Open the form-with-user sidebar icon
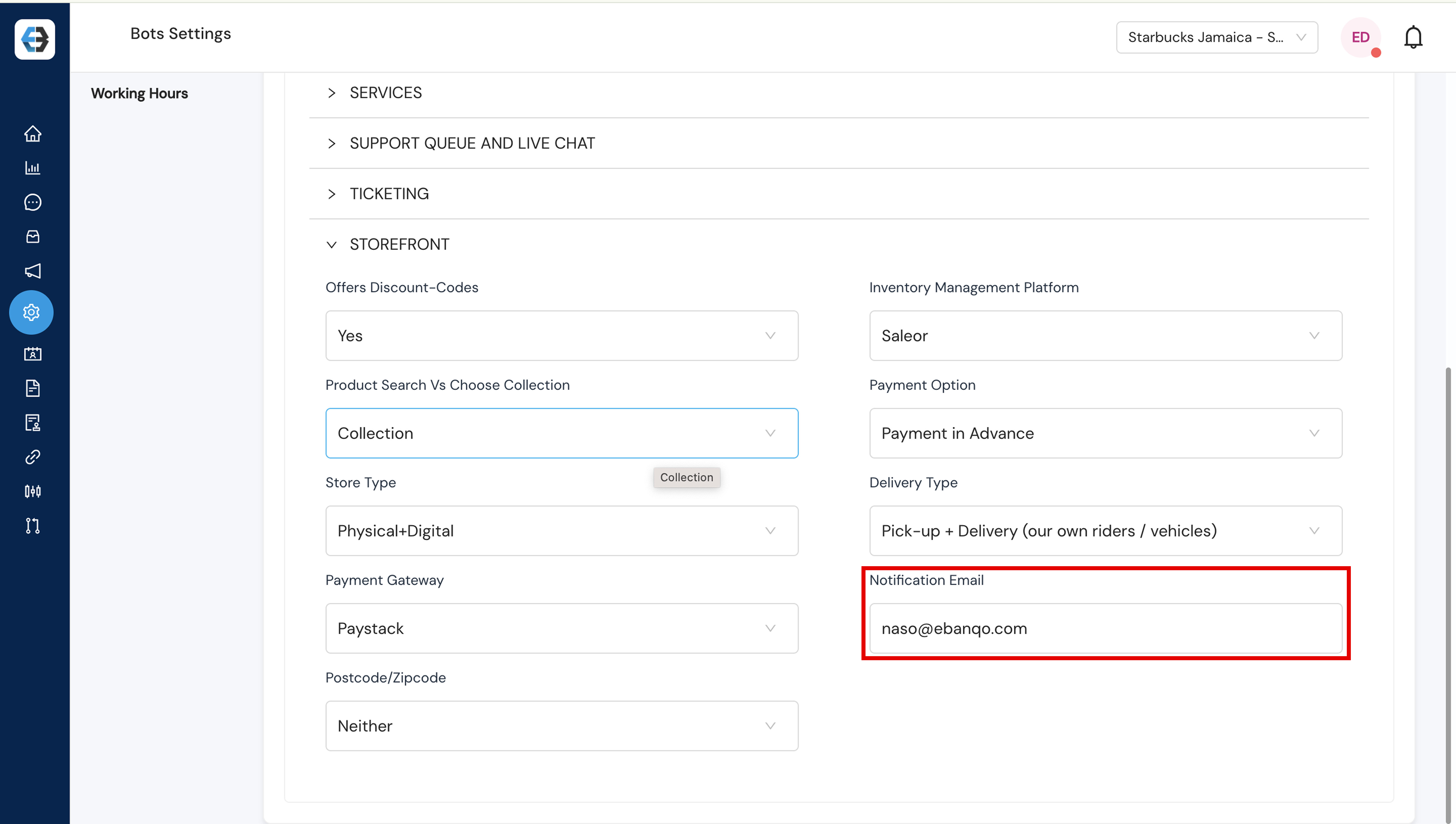This screenshot has width=1456, height=824. (33, 423)
